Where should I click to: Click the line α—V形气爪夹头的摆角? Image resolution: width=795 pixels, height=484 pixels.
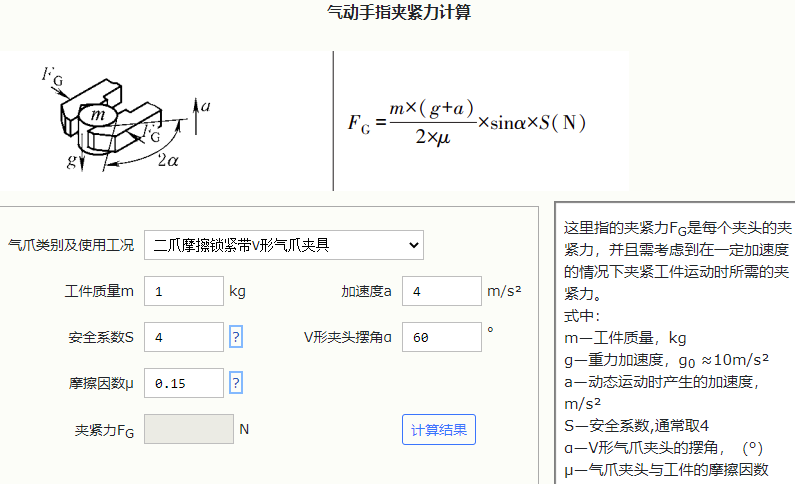coord(664,448)
